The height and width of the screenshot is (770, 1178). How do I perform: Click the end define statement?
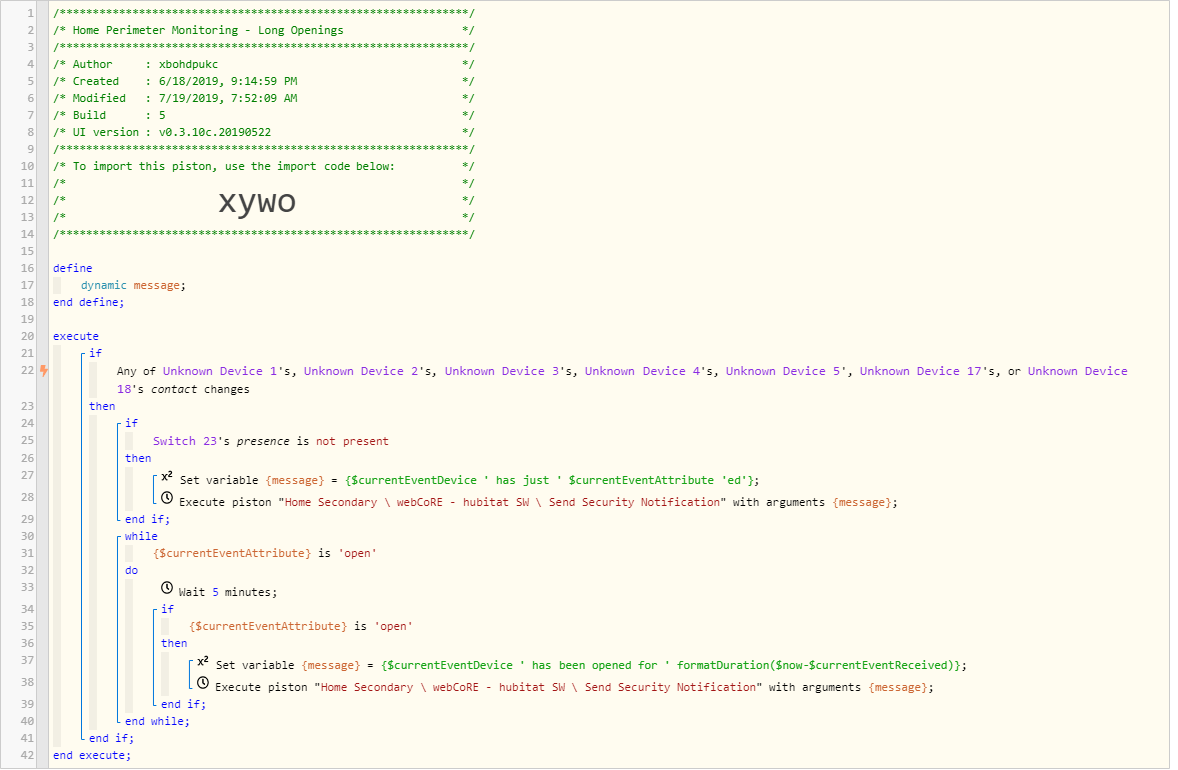(x=89, y=303)
